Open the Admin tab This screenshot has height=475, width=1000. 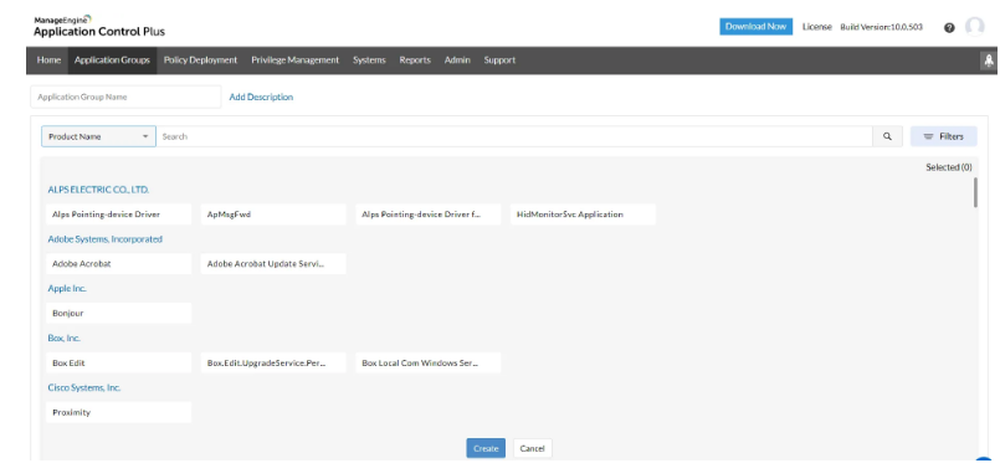coord(457,60)
